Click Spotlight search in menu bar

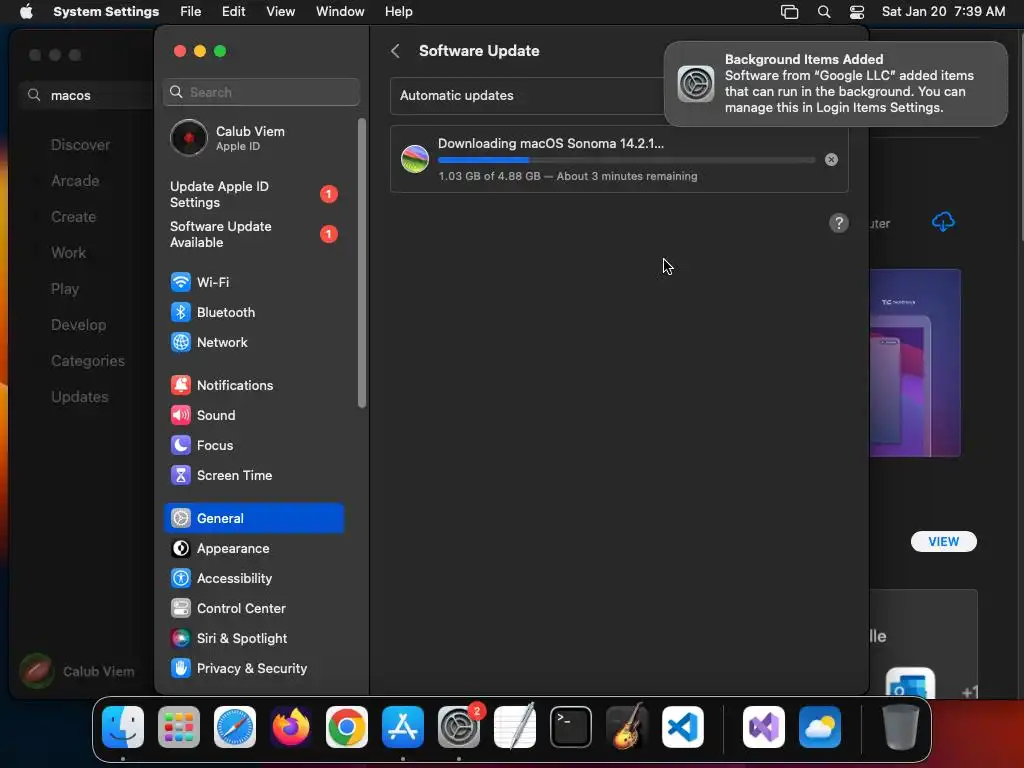pyautogui.click(x=824, y=12)
